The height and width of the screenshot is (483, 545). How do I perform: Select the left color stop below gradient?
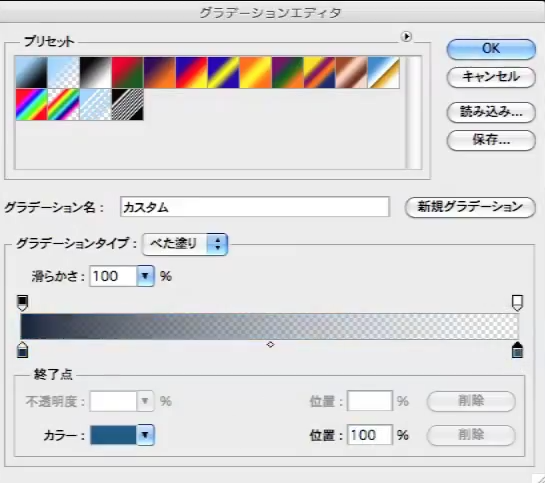tap(23, 350)
